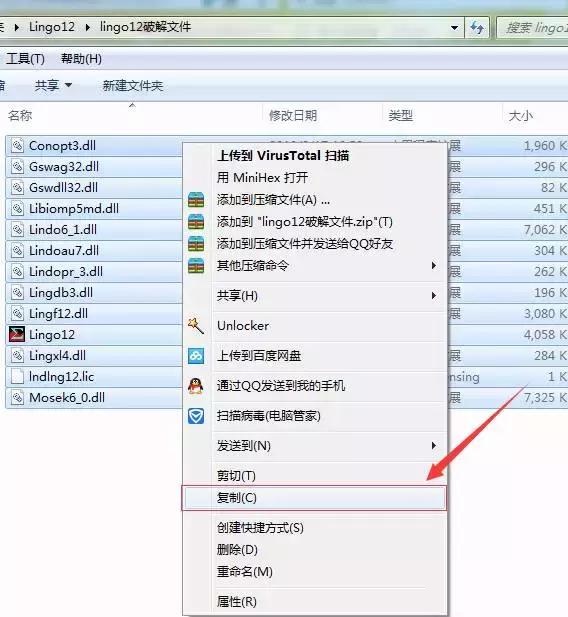
Task: Click the 电脑管家 shield scan icon
Action: (196, 416)
